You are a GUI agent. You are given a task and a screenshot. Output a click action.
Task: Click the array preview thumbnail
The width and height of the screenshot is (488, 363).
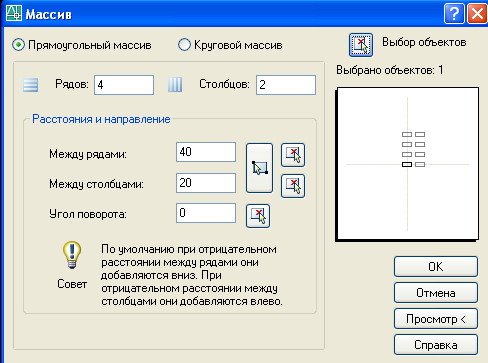(407, 164)
